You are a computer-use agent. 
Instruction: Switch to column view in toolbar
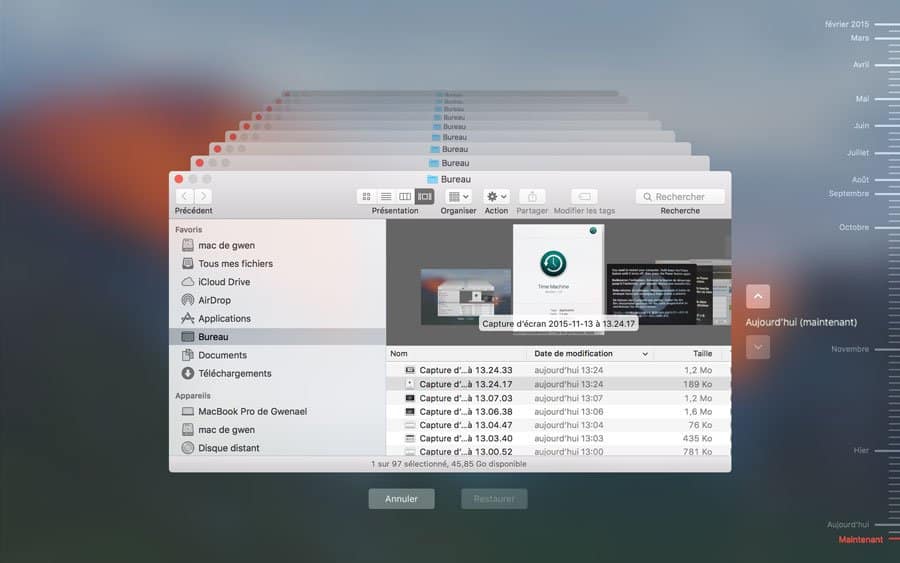405,197
